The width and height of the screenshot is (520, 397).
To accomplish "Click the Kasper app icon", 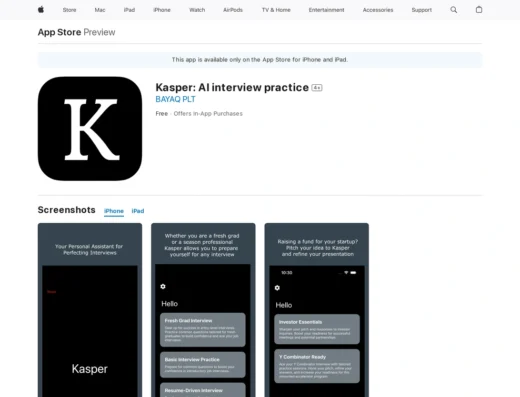I will (90, 129).
